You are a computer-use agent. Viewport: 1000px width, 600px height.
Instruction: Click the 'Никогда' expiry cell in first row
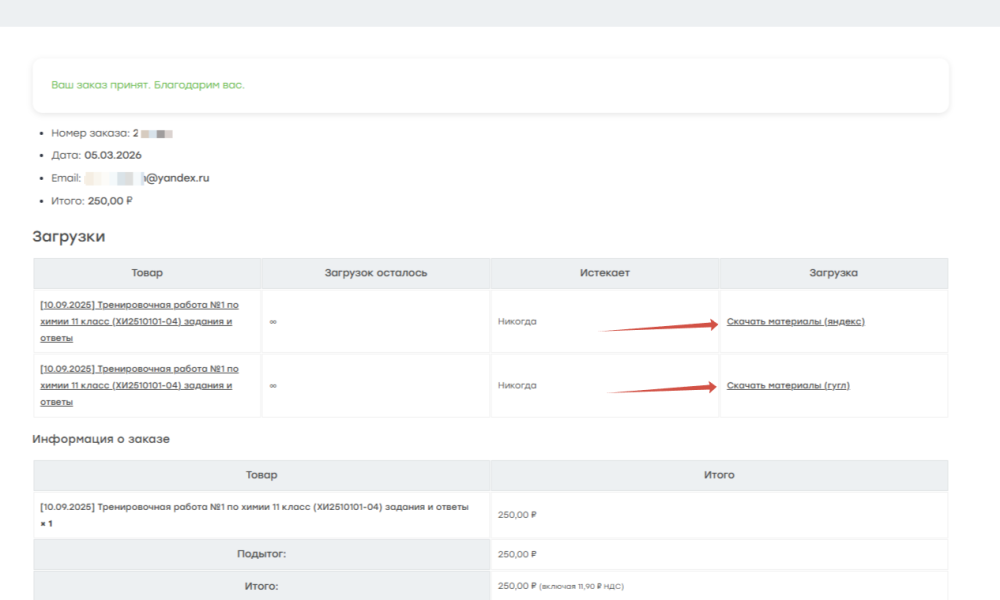(517, 322)
